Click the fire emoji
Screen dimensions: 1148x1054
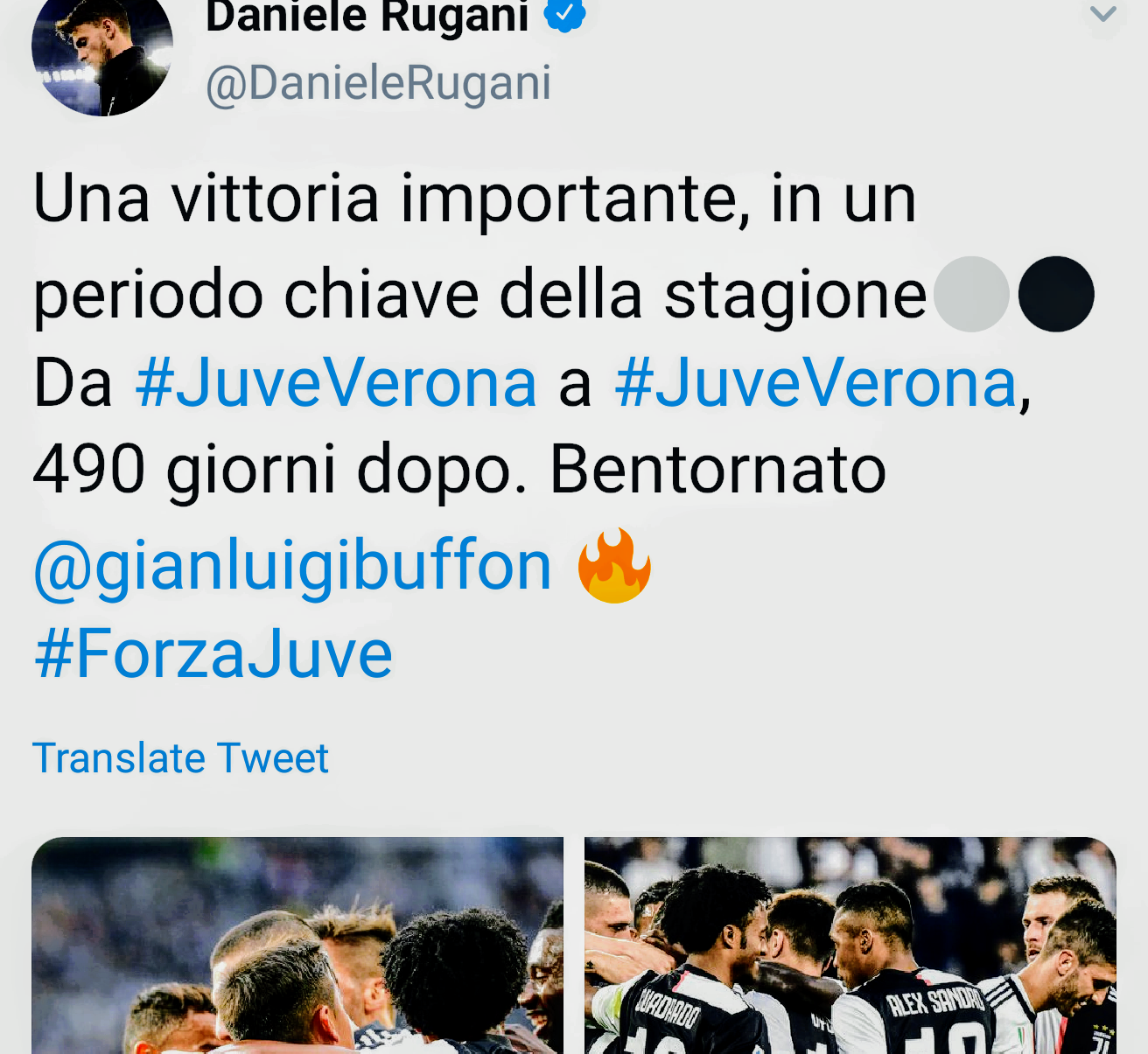click(x=614, y=565)
